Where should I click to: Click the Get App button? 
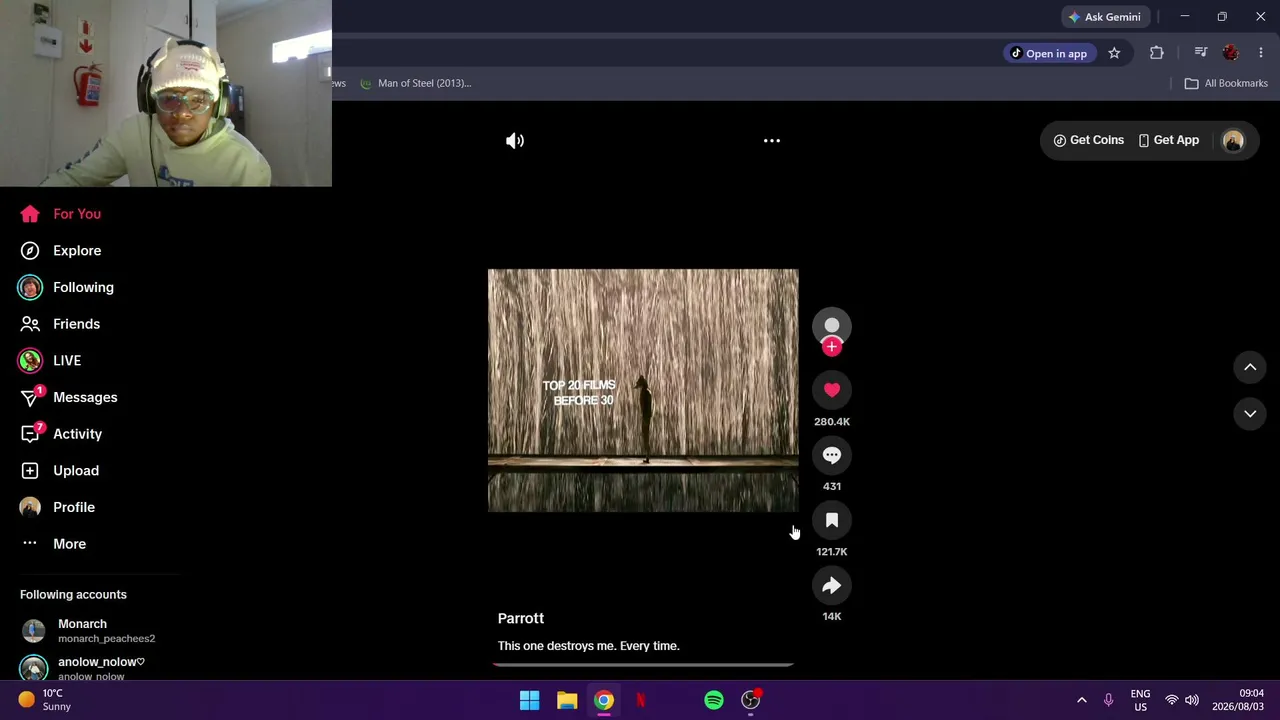click(1168, 140)
